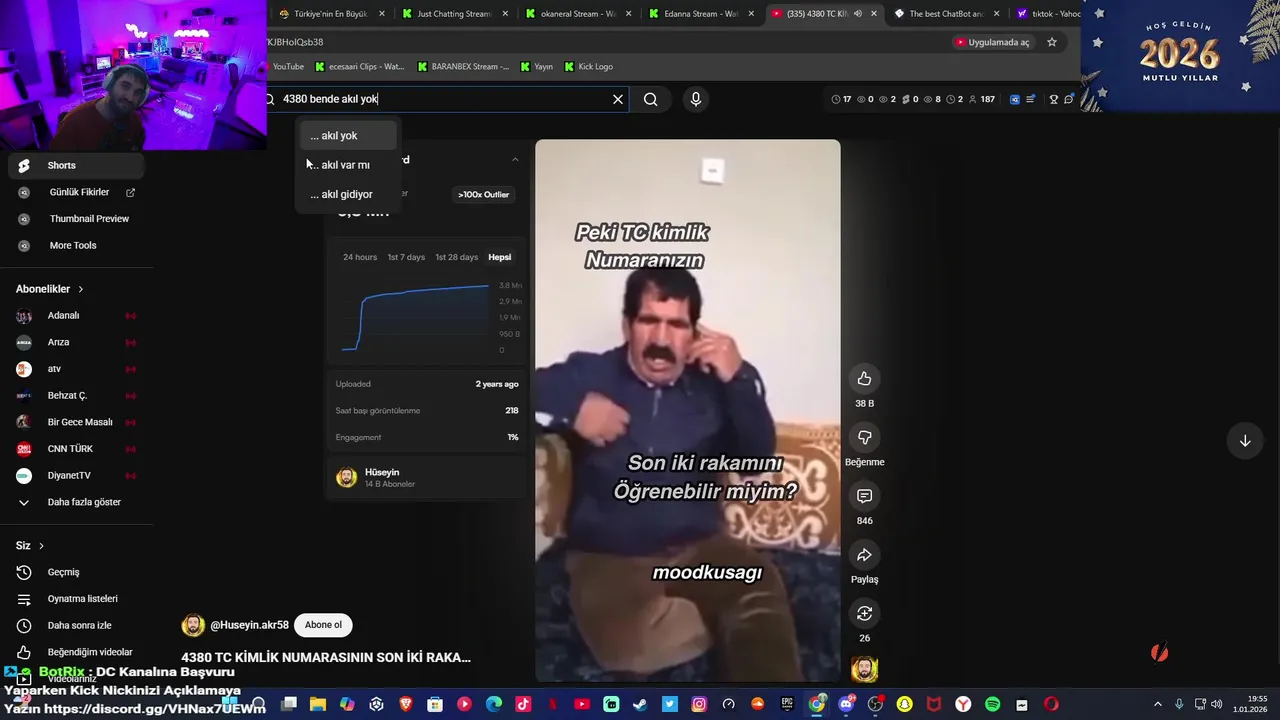
Task: Switch to Edanna Stream browser tab
Action: 700,14
